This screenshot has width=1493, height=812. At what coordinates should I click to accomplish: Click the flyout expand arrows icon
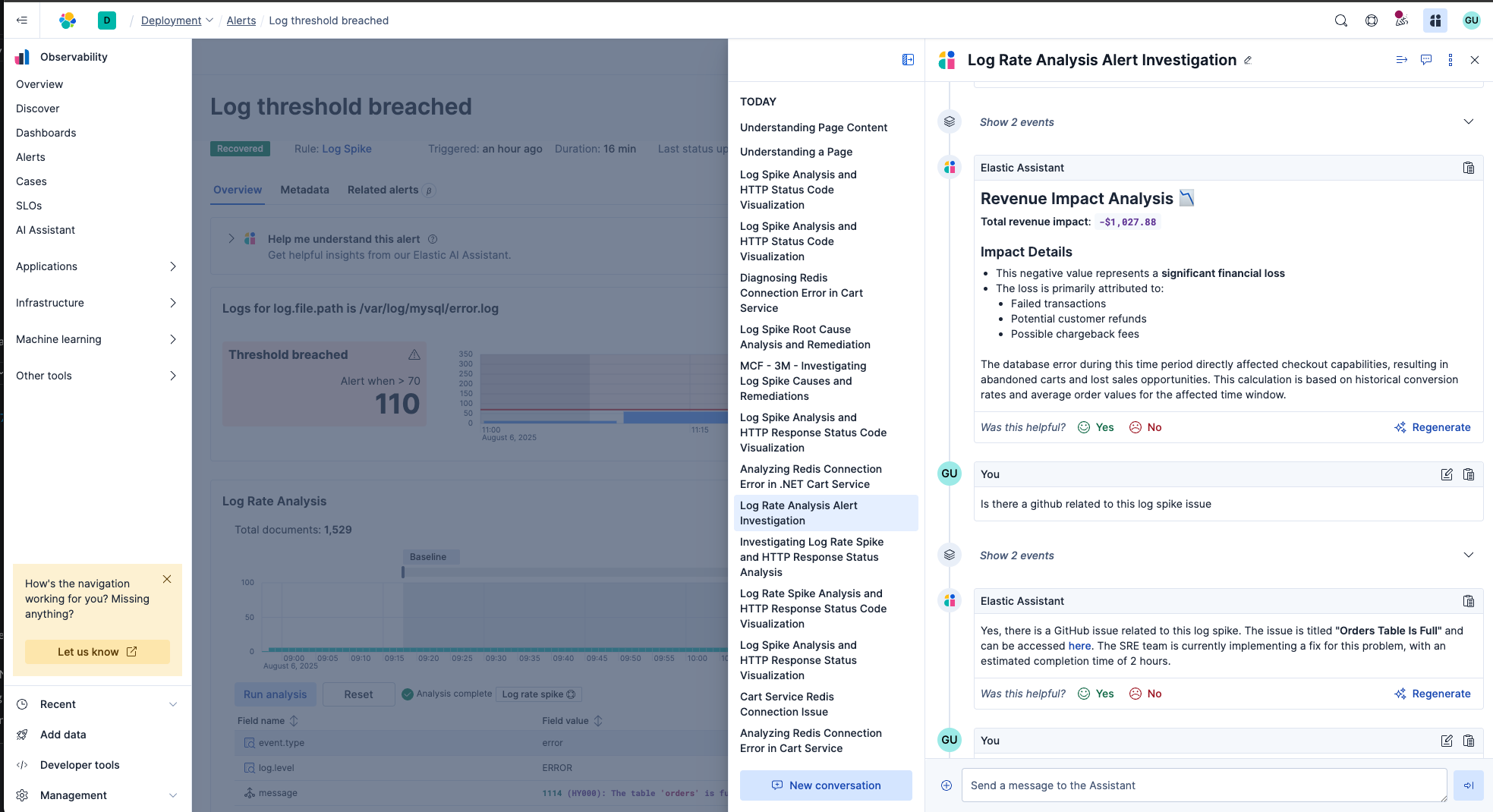point(1402,60)
